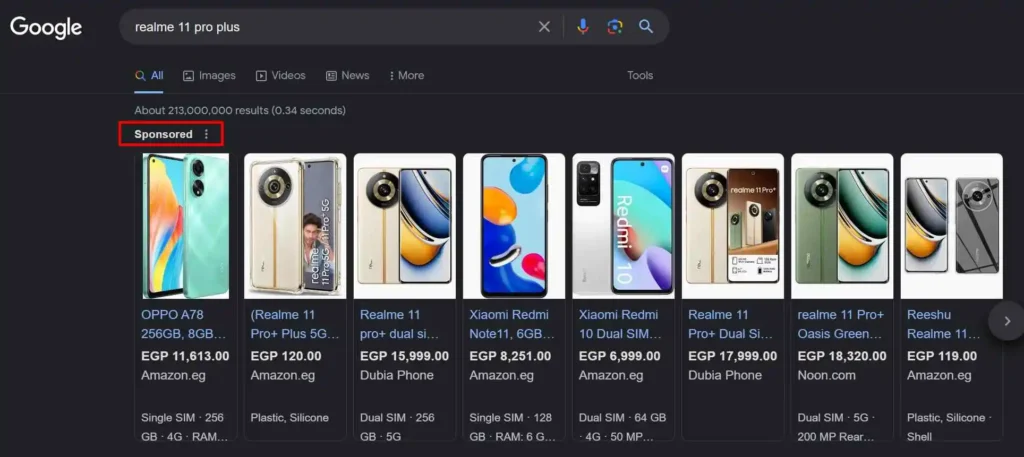Click the next arrow on product carousel
The height and width of the screenshot is (457, 1024).
point(1006,321)
